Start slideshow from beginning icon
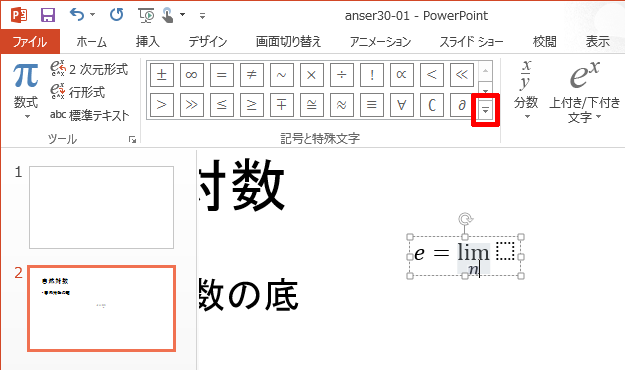The width and height of the screenshot is (625, 370). pos(146,16)
